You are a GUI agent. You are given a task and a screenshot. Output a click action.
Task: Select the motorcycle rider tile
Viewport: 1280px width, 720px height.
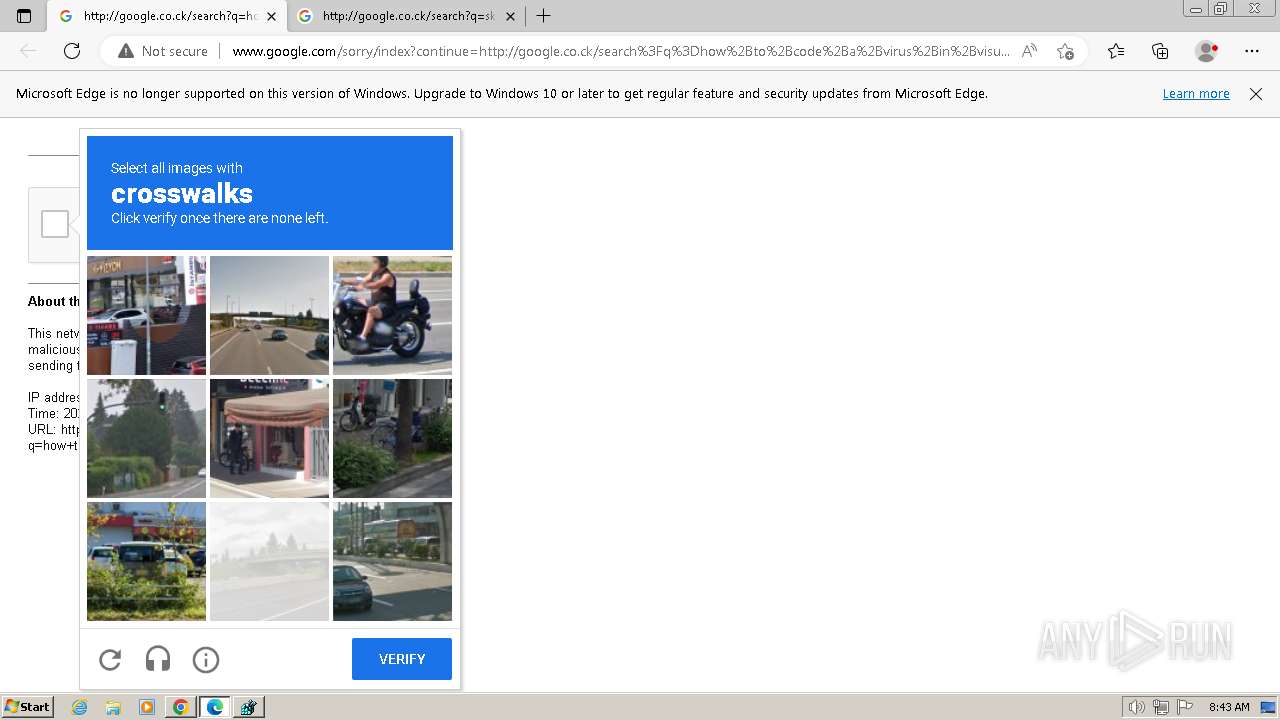pyautogui.click(x=392, y=315)
